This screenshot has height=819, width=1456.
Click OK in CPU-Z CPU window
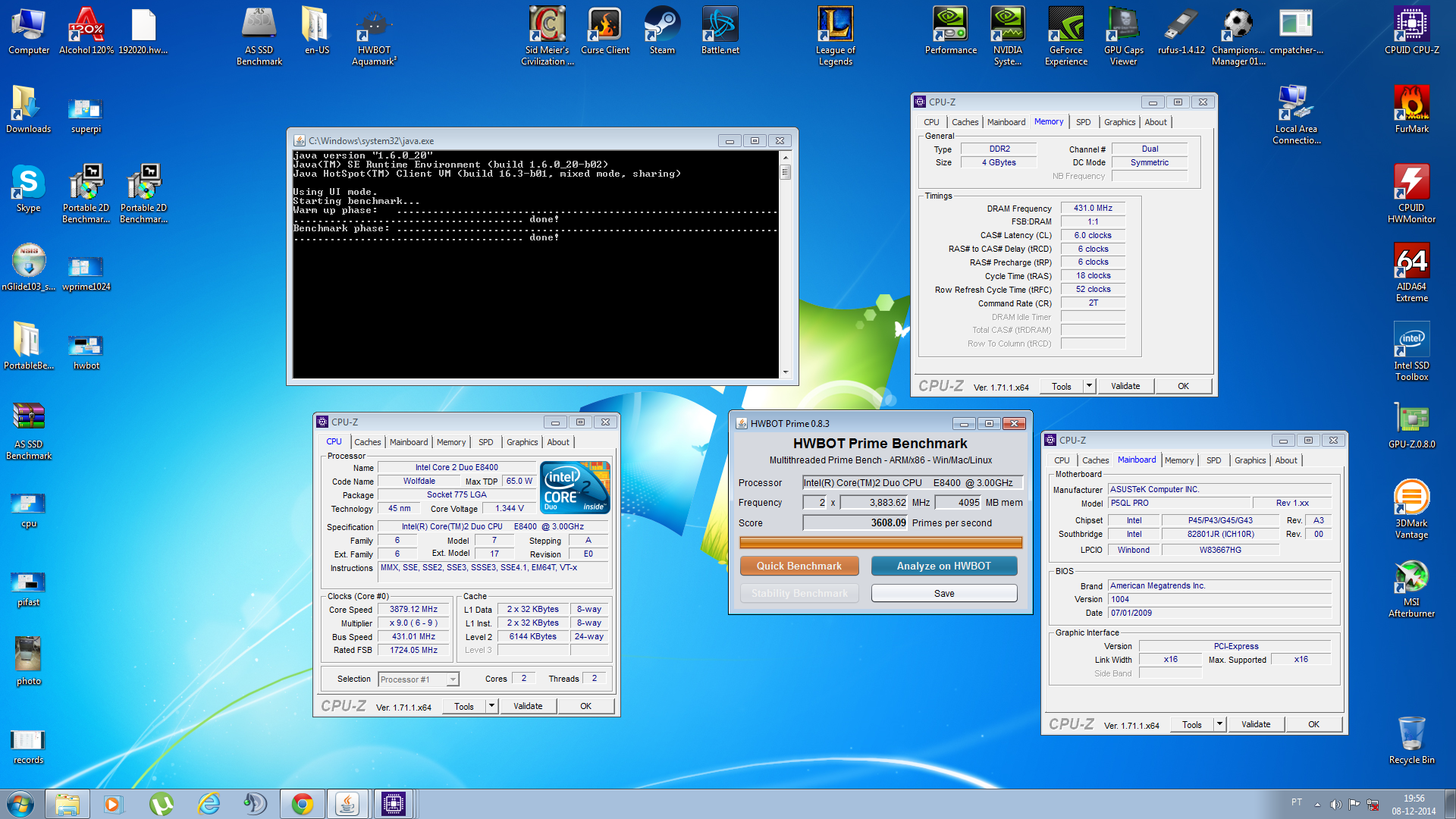(585, 706)
